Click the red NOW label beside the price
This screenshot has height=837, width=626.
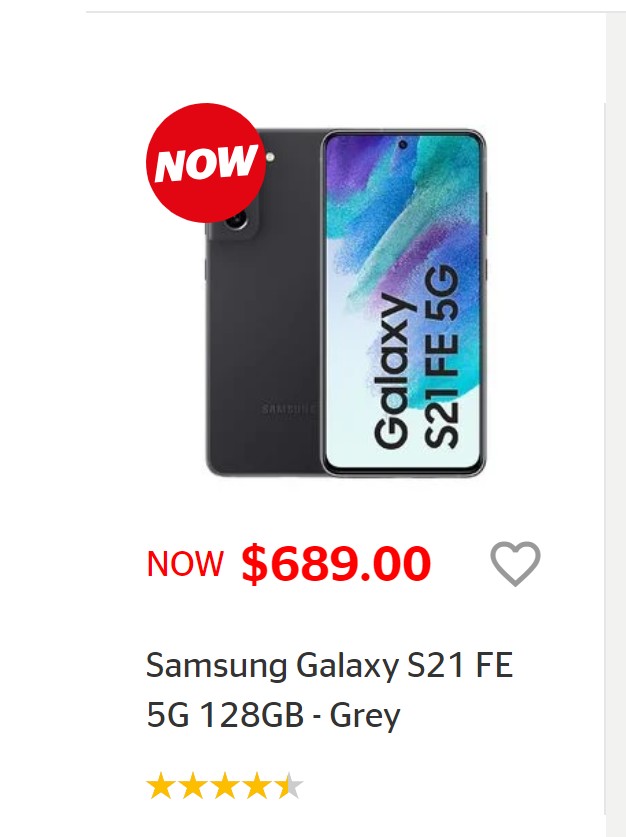pos(185,565)
